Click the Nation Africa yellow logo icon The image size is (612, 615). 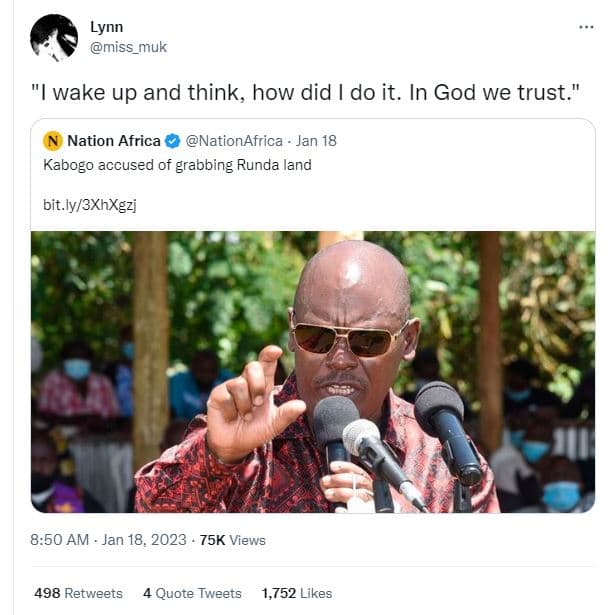click(x=53, y=141)
